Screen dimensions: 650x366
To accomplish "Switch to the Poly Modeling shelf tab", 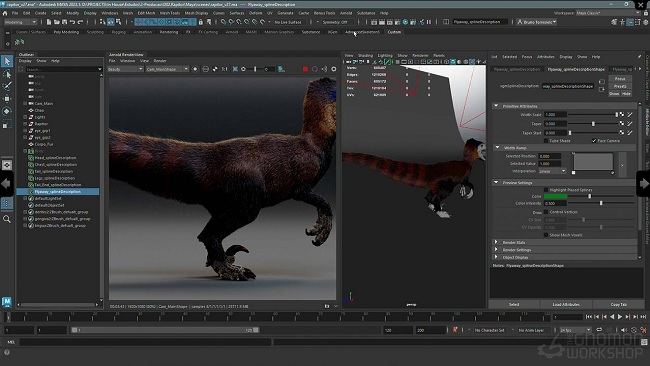I will 66,32.
